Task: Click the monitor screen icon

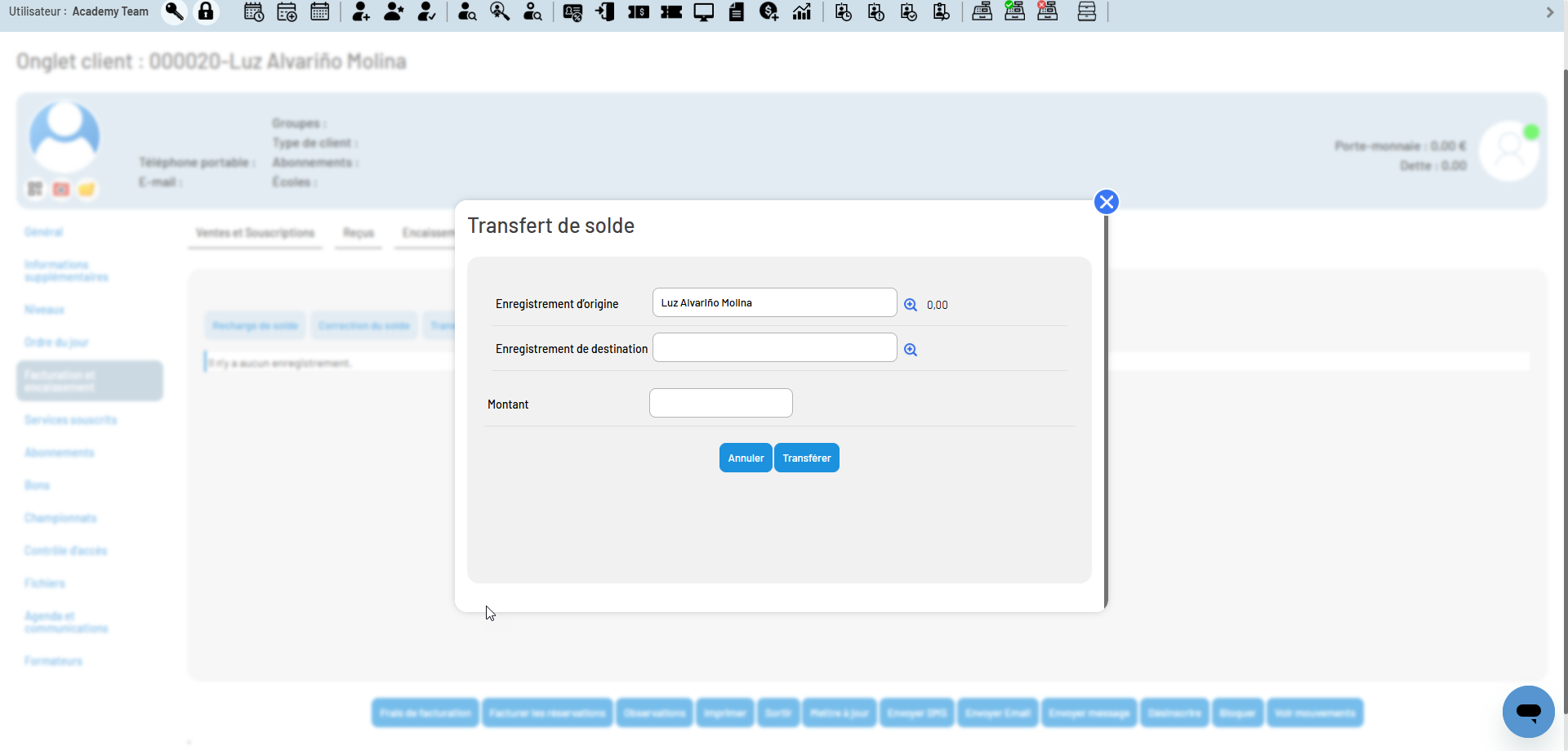Action: pos(704,11)
